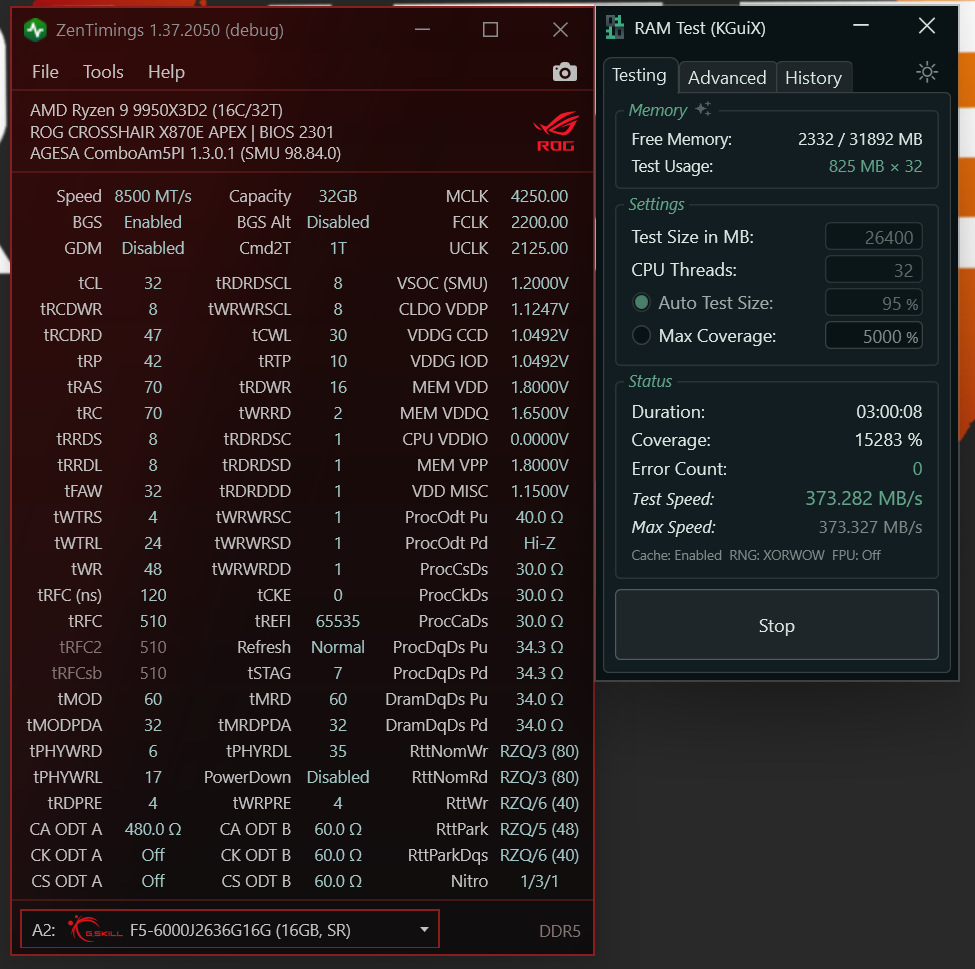Click the ROG logo in ZenTimings
Image resolution: width=975 pixels, height=969 pixels.
[555, 132]
